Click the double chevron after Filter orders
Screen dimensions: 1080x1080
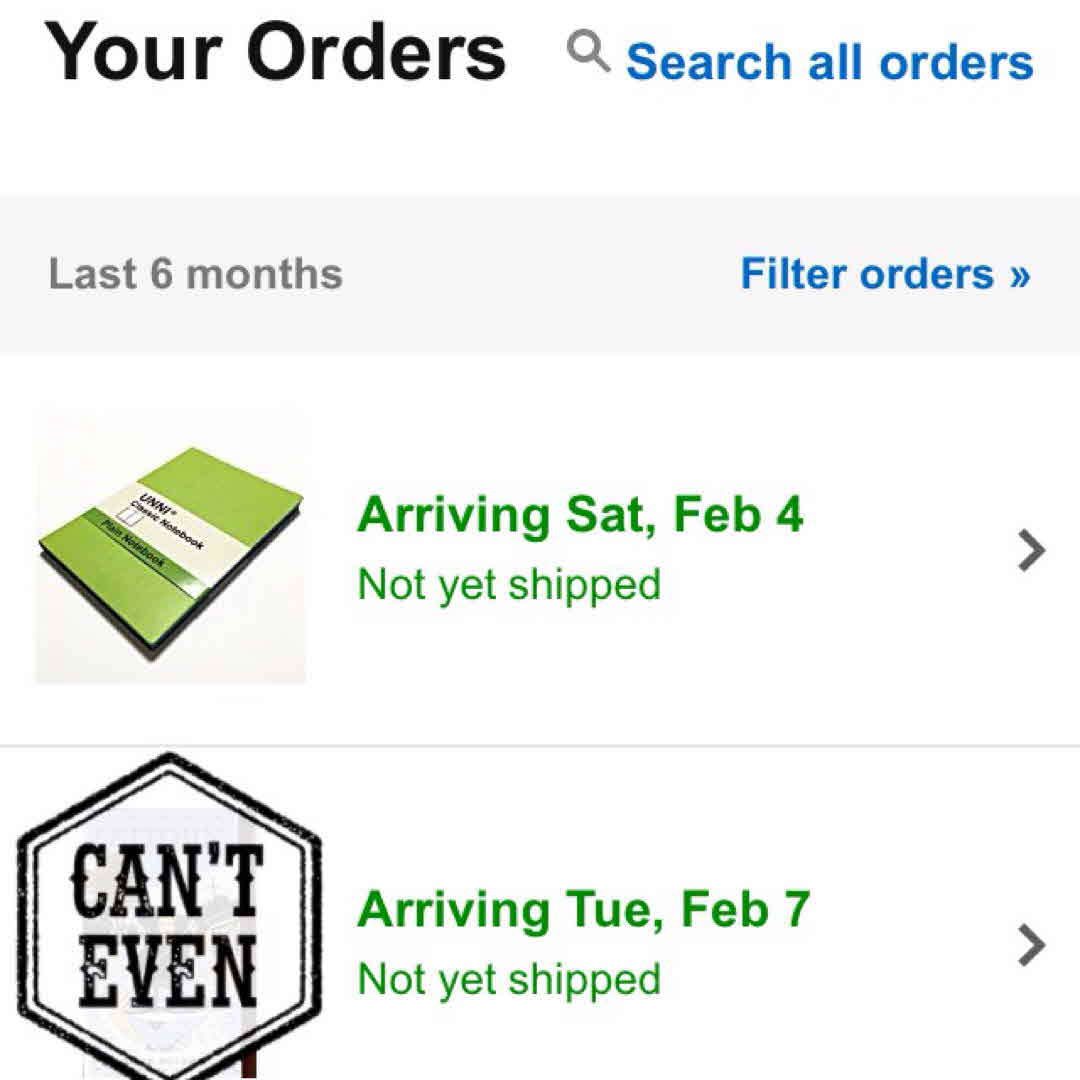point(1019,275)
